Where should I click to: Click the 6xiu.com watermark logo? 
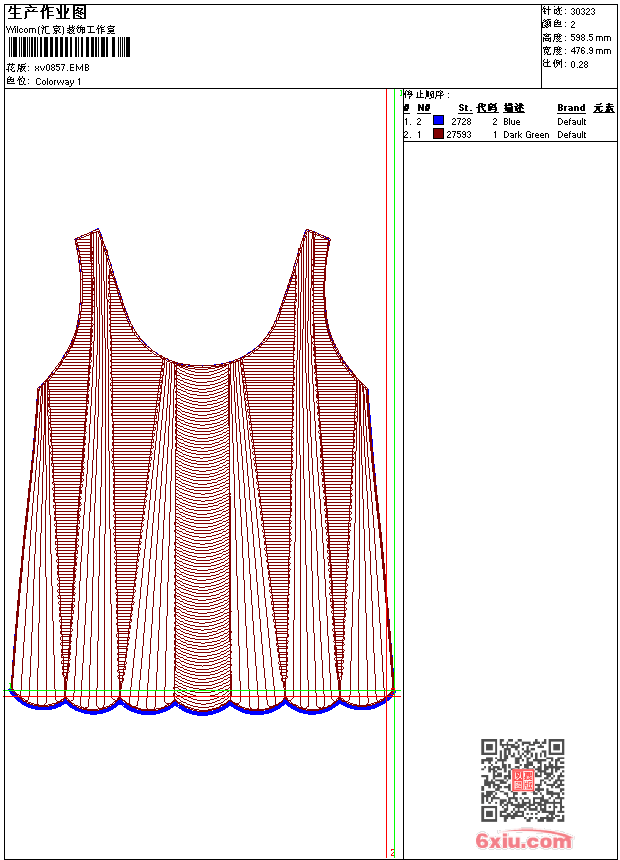pos(524,841)
